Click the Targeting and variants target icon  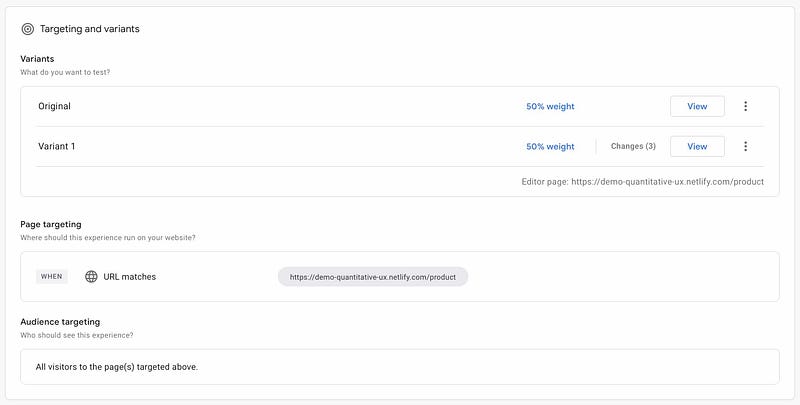pos(28,29)
